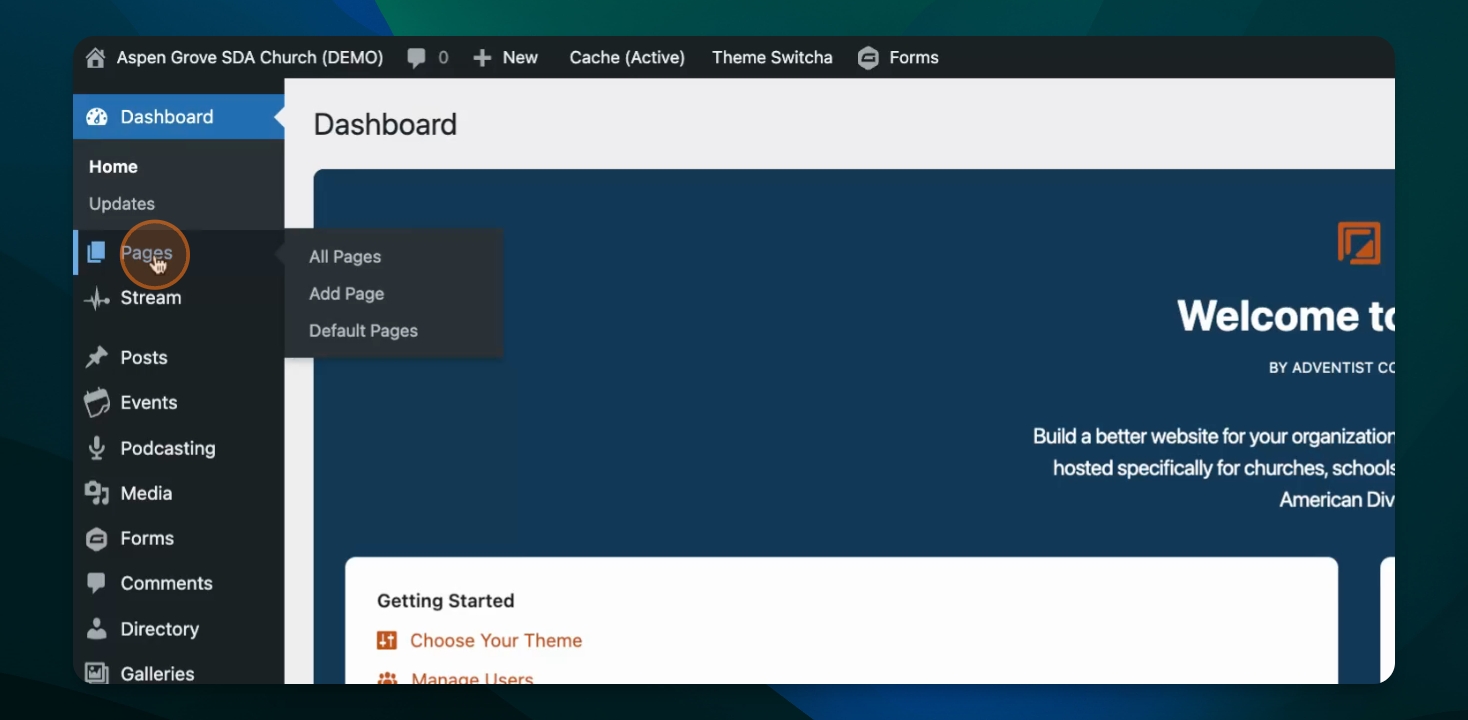This screenshot has height=720, width=1468.
Task: Open All Pages from the flyout menu
Action: point(345,257)
